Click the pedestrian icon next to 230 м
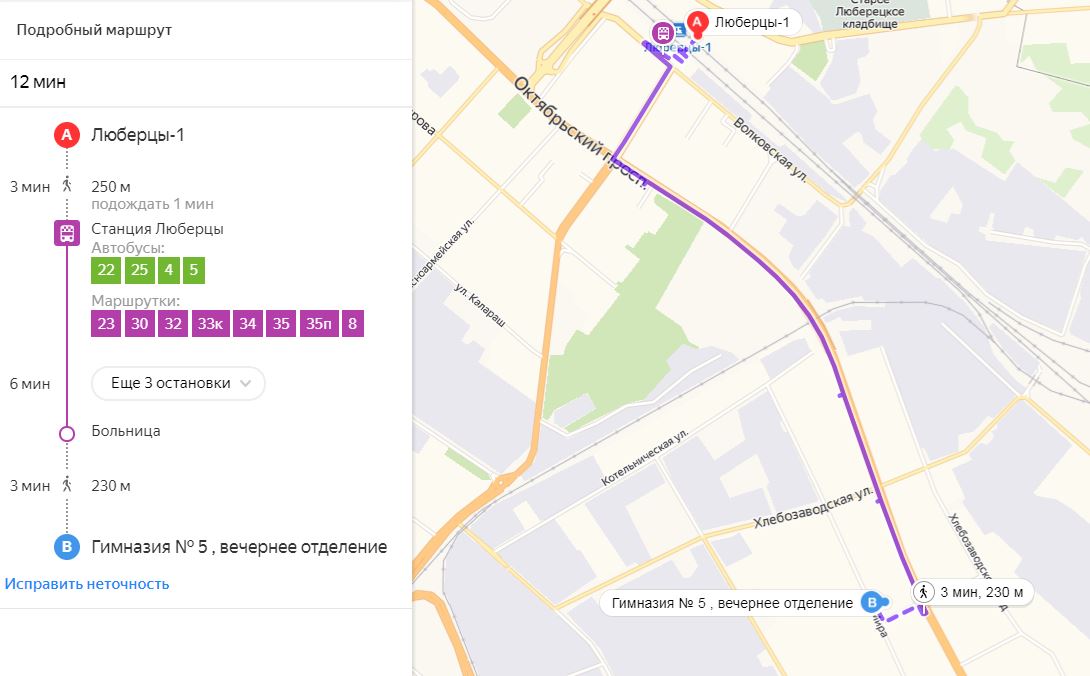1090x676 pixels. [x=67, y=486]
